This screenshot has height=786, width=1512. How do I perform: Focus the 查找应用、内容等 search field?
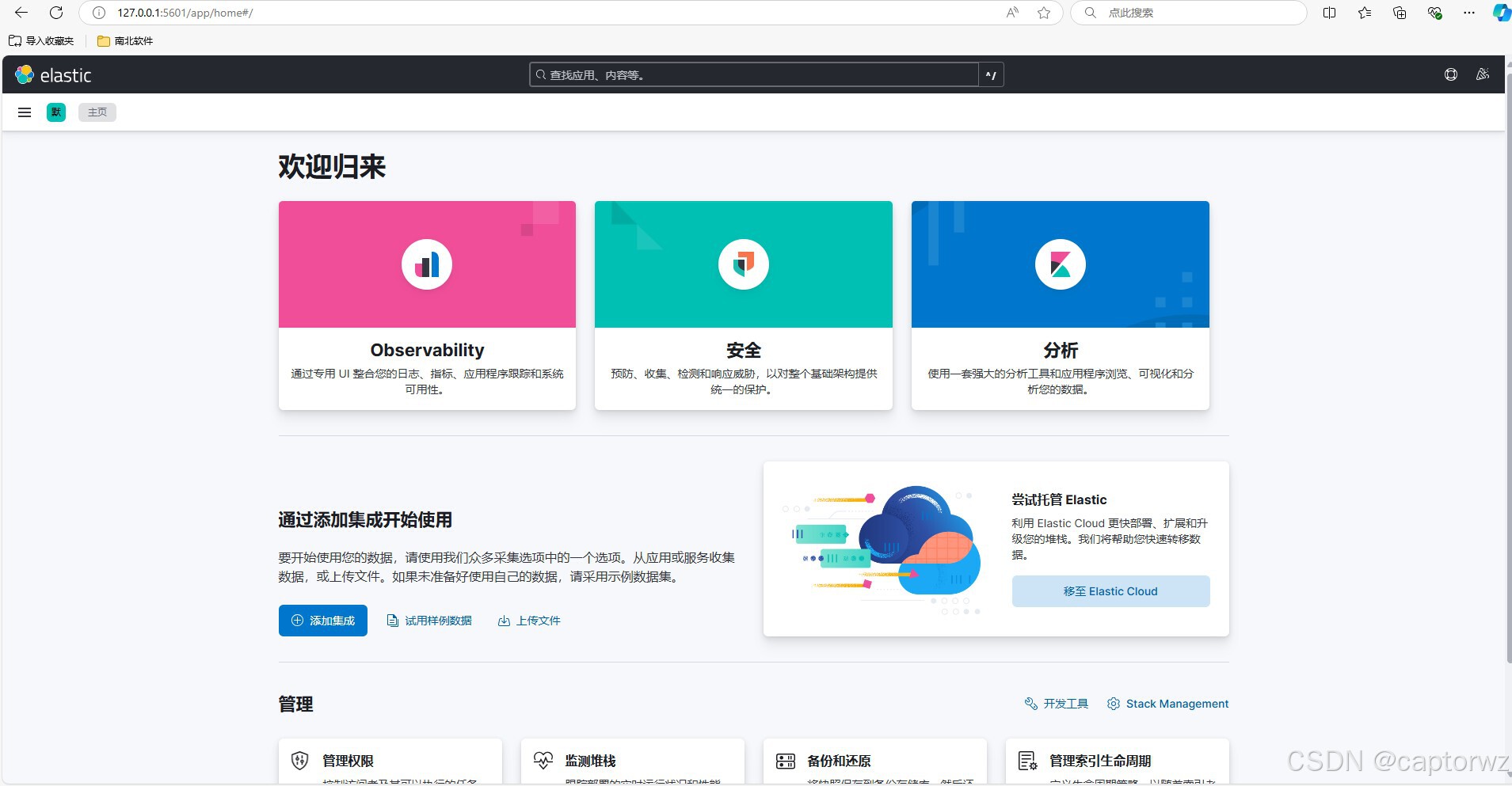754,75
